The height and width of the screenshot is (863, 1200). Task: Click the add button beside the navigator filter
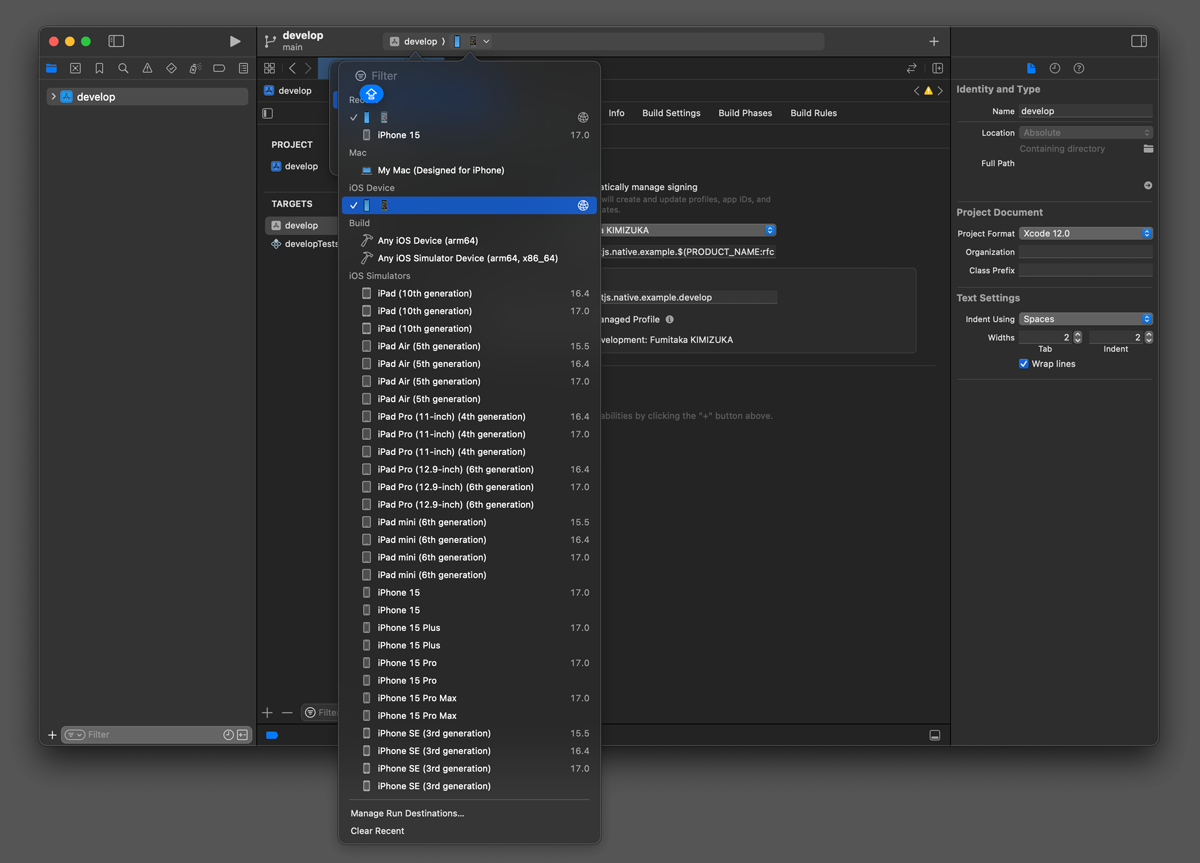tap(52, 735)
